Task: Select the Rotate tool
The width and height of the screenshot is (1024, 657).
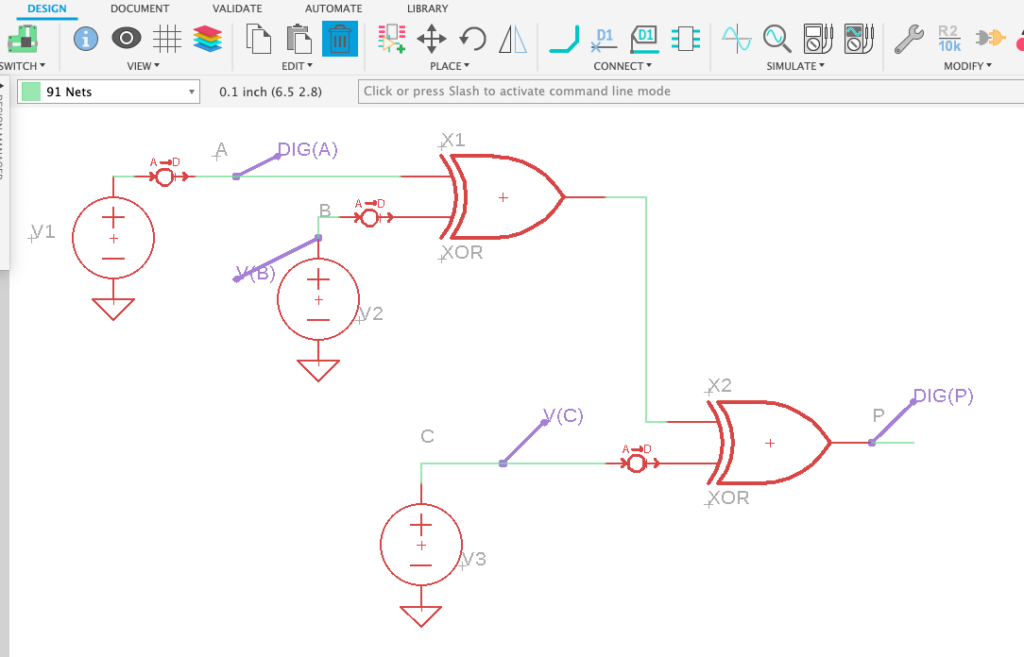Action: 473,39
